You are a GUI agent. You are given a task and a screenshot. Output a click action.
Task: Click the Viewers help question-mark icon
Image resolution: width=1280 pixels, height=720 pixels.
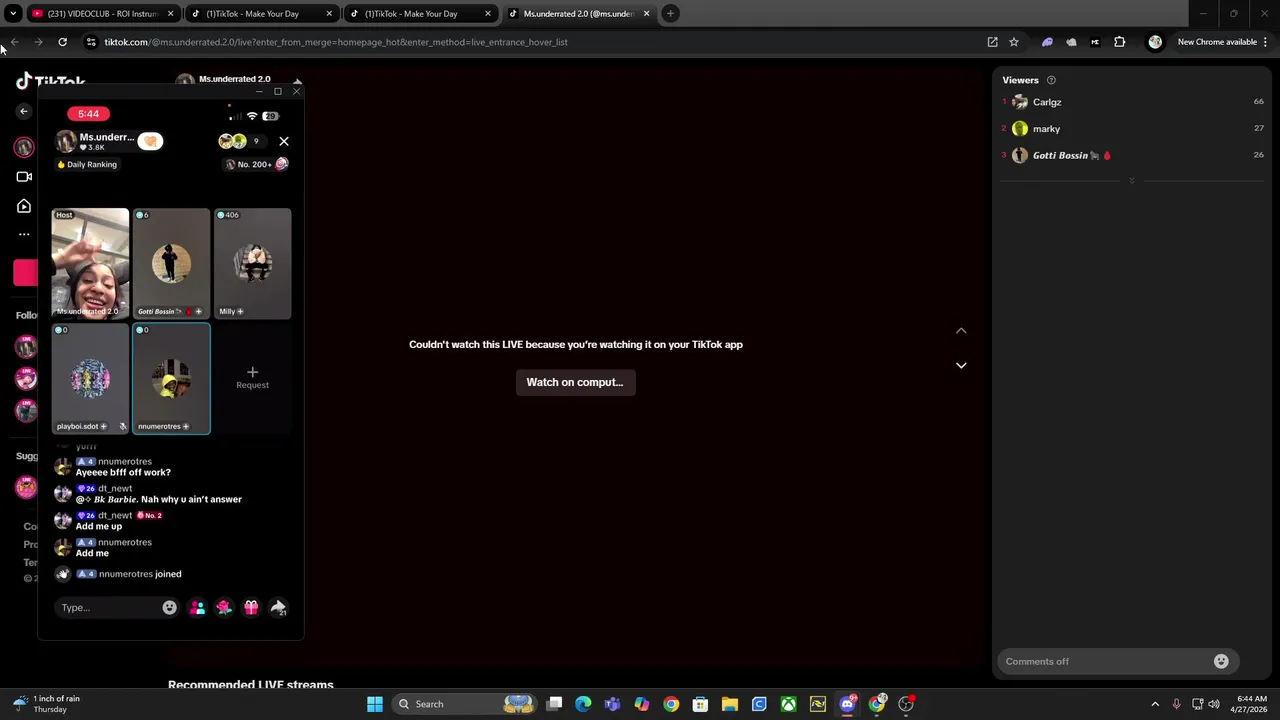(x=1051, y=80)
